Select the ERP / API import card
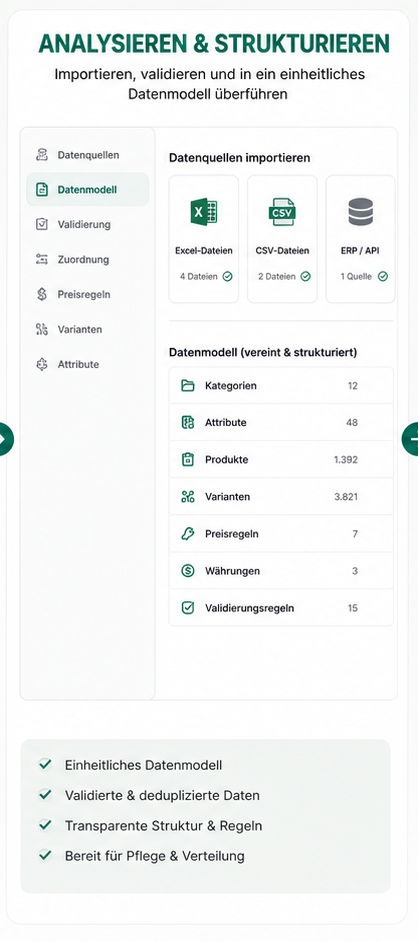The height and width of the screenshot is (941, 418). coord(360,239)
